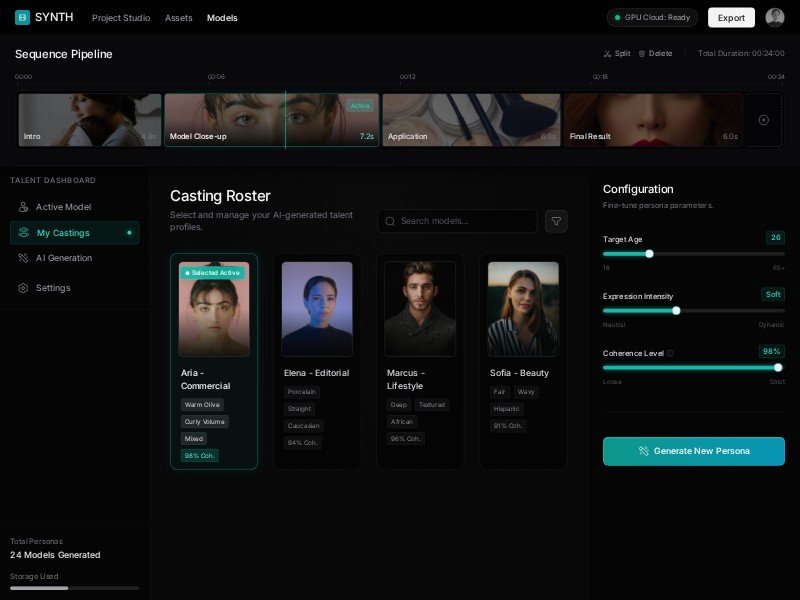Click the SYNTH logo icon
This screenshot has height=600, width=800.
(22, 17)
